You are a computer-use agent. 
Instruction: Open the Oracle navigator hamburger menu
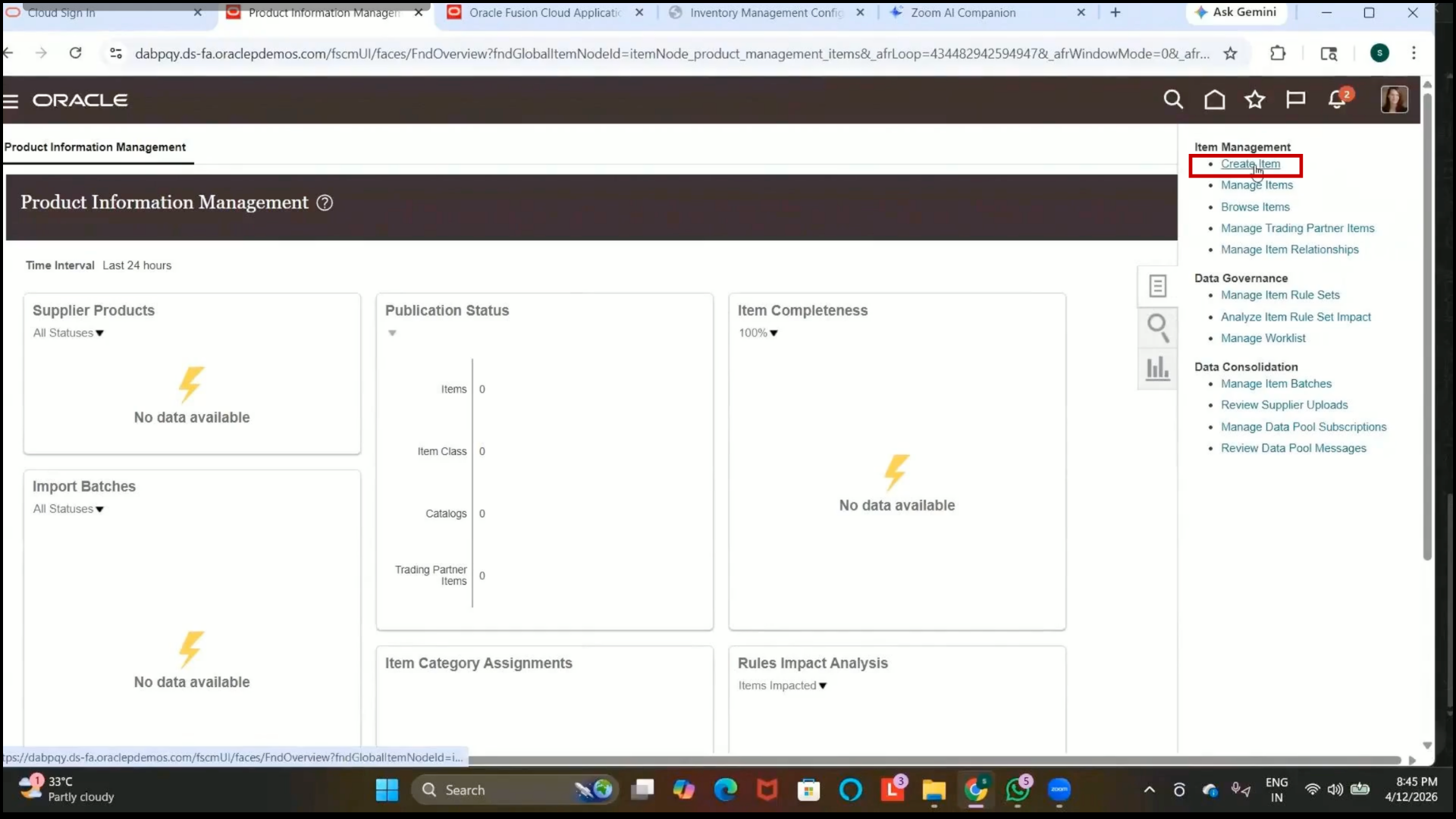[11, 101]
